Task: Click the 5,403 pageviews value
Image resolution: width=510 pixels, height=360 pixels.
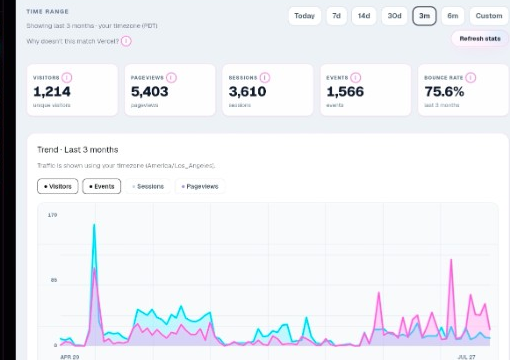Action: [150, 92]
